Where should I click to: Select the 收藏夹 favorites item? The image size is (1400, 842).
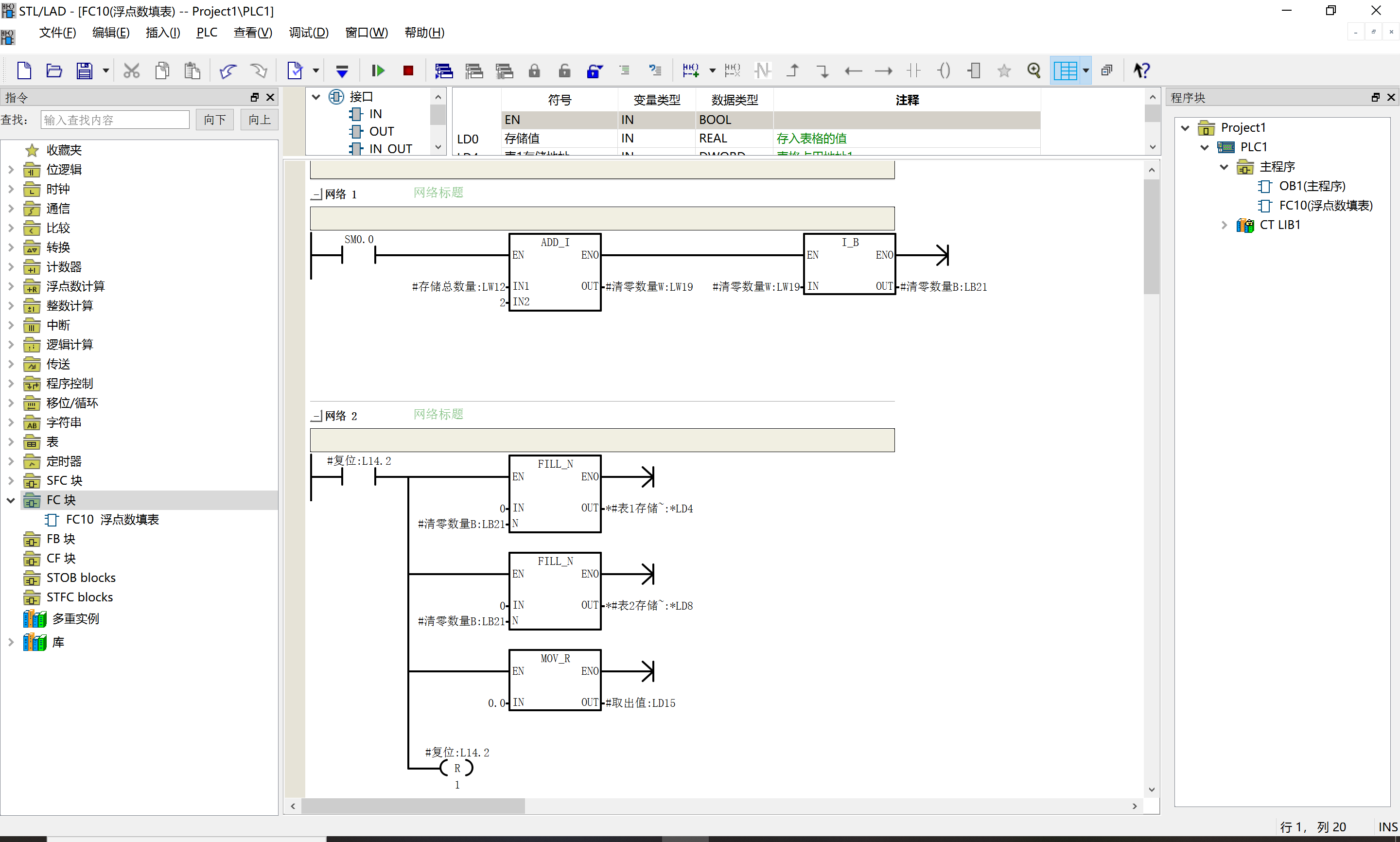(64, 150)
